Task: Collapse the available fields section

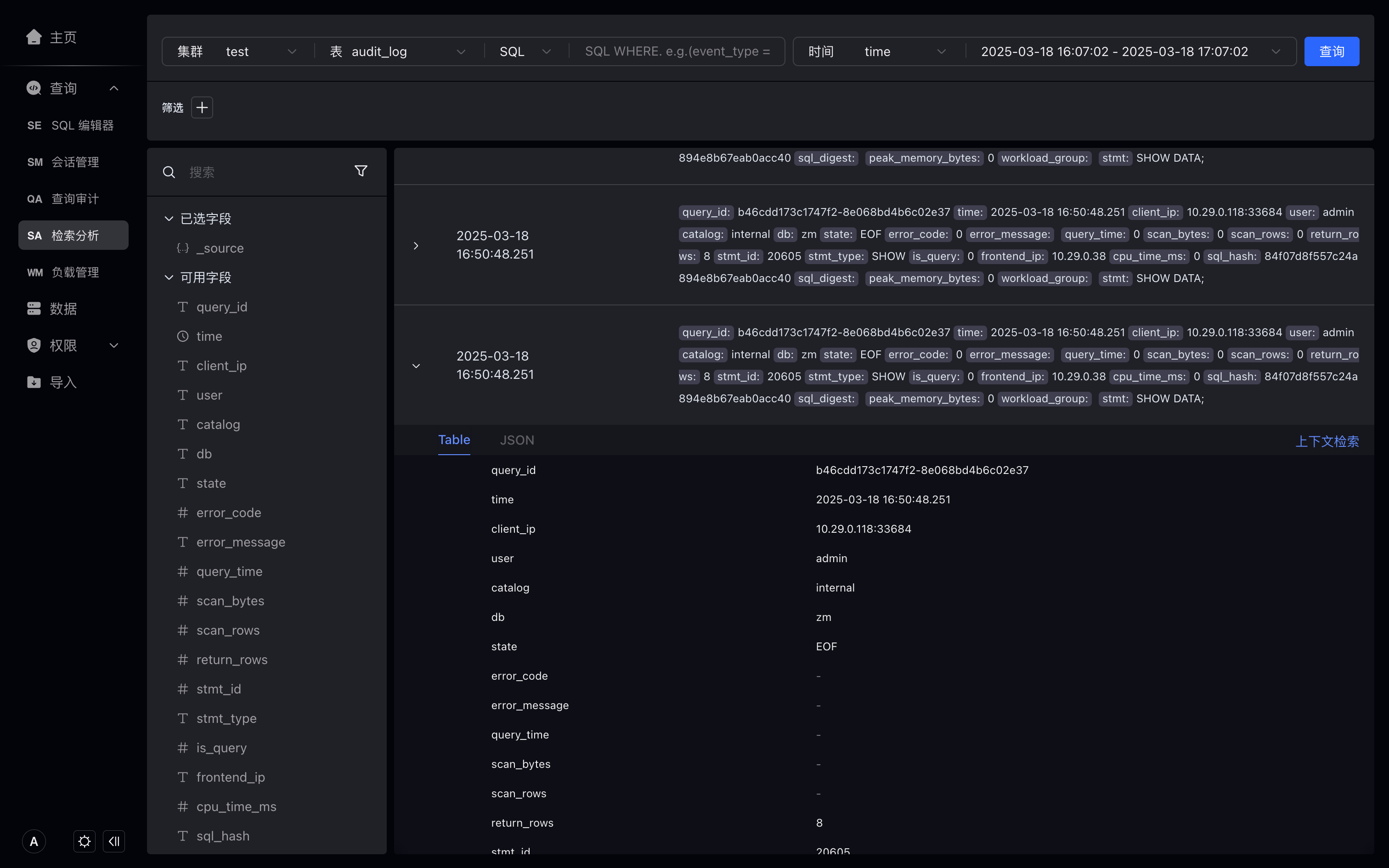Action: tap(169, 277)
